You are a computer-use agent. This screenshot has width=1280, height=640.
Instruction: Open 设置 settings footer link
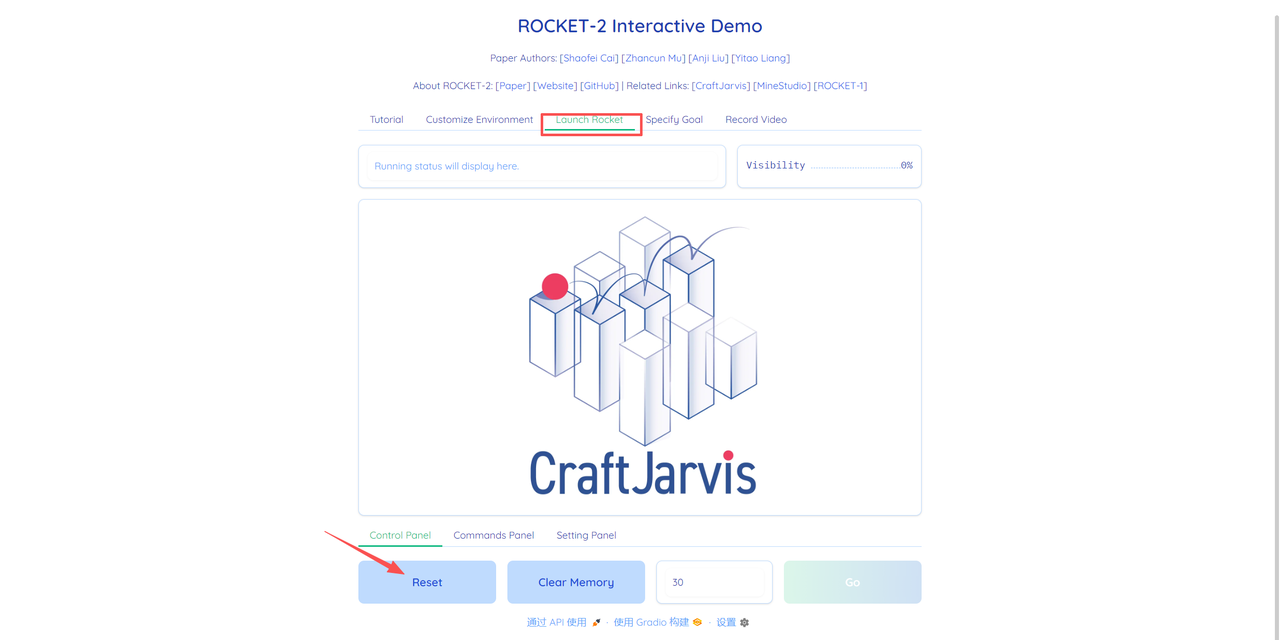coord(726,622)
